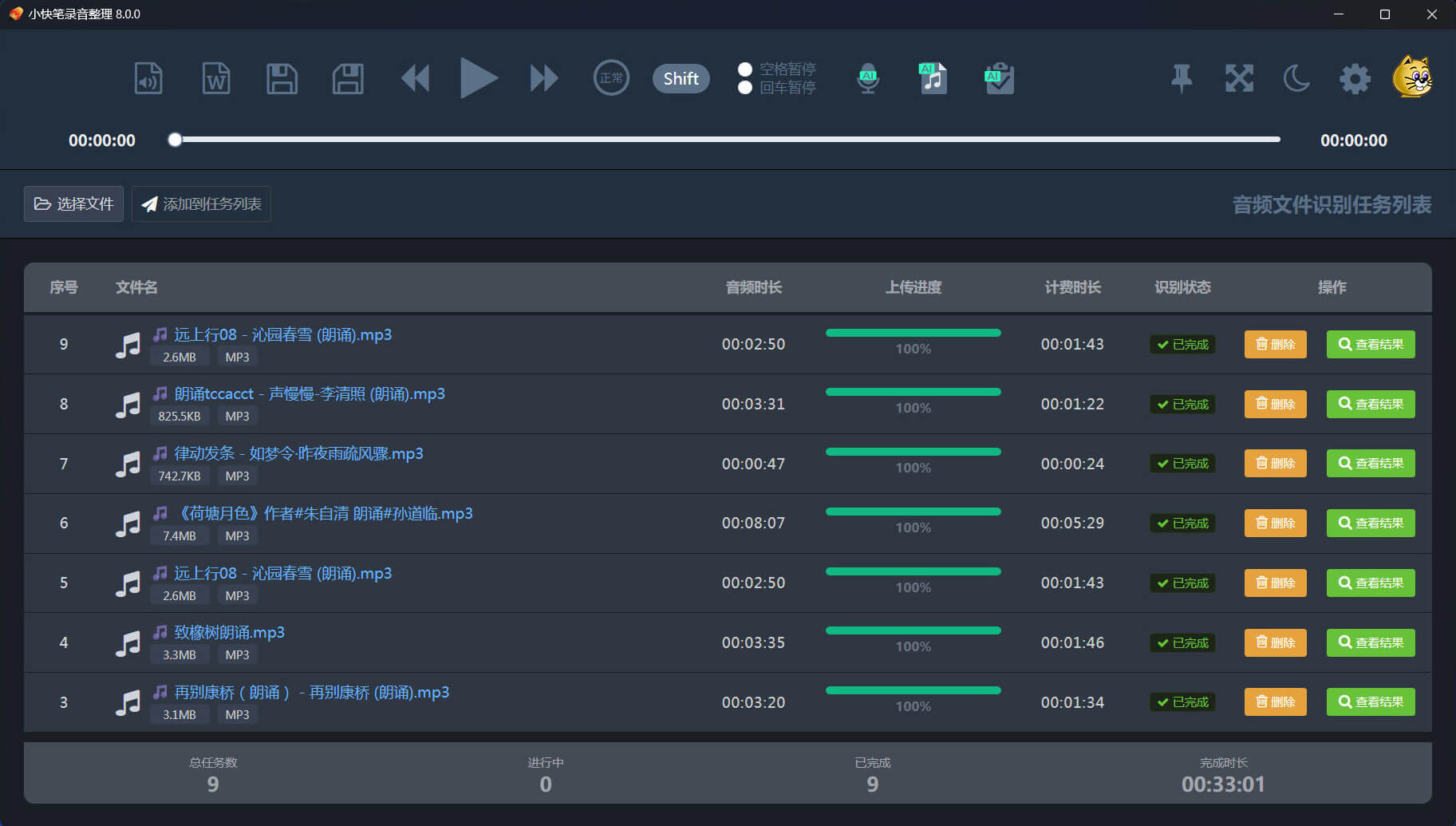Select the 回车暂停 radio option
The width and height of the screenshot is (1456, 826).
click(x=745, y=88)
